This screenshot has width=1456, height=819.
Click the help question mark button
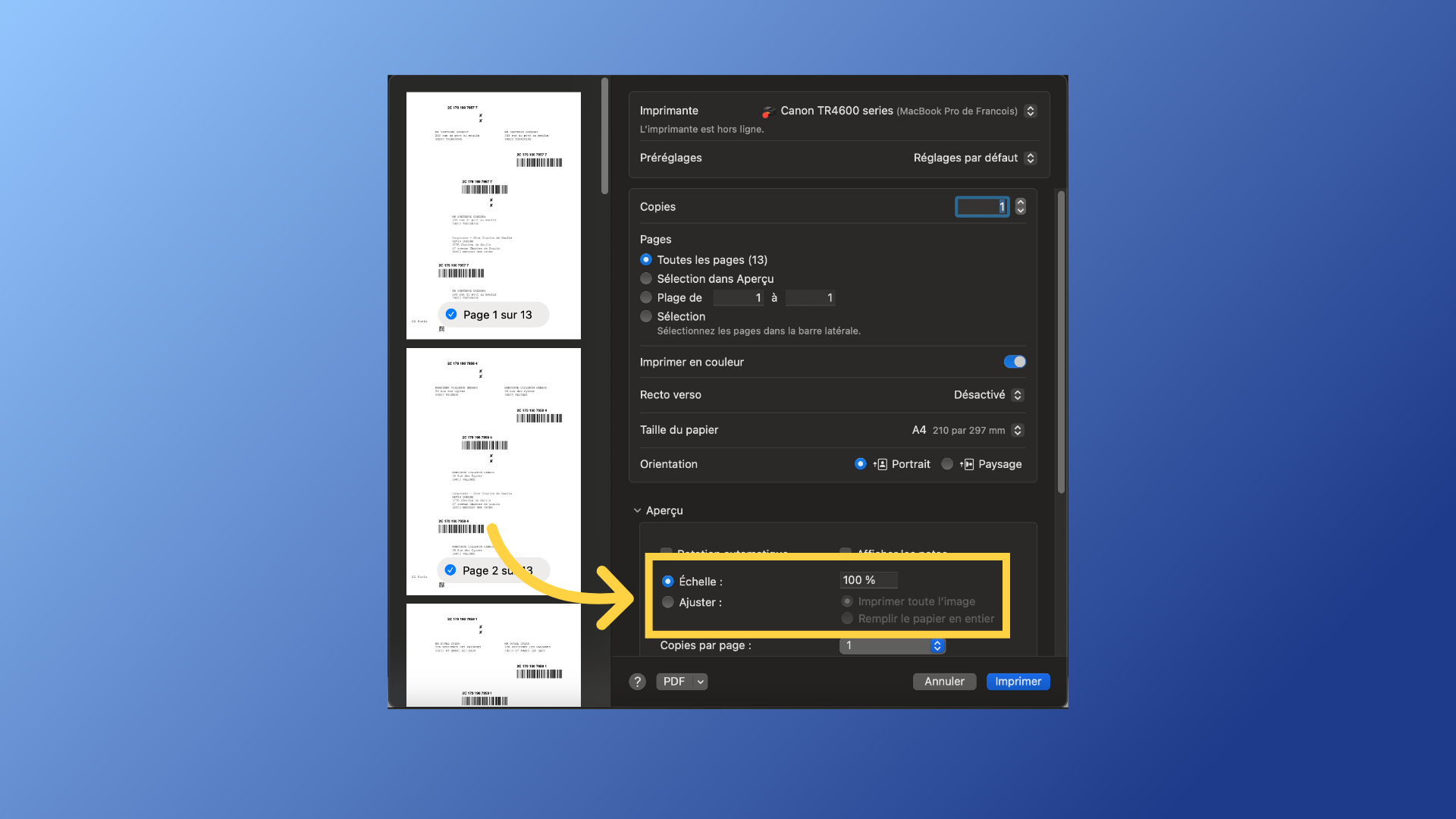coord(637,682)
